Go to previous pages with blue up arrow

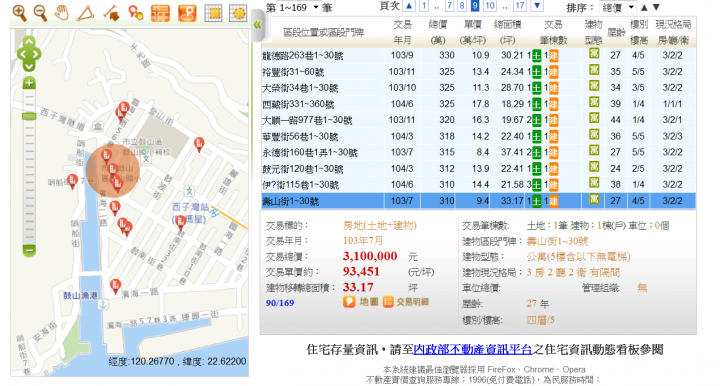click(x=409, y=6)
